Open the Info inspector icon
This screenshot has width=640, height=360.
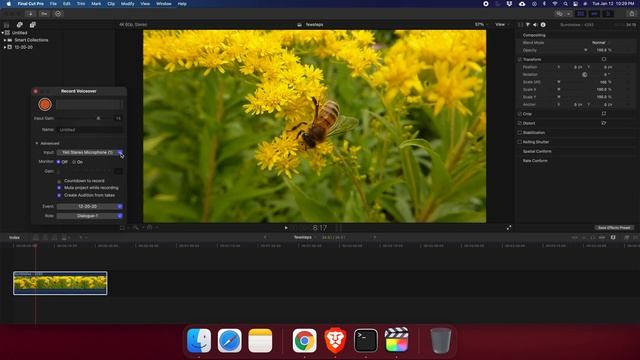[543, 25]
